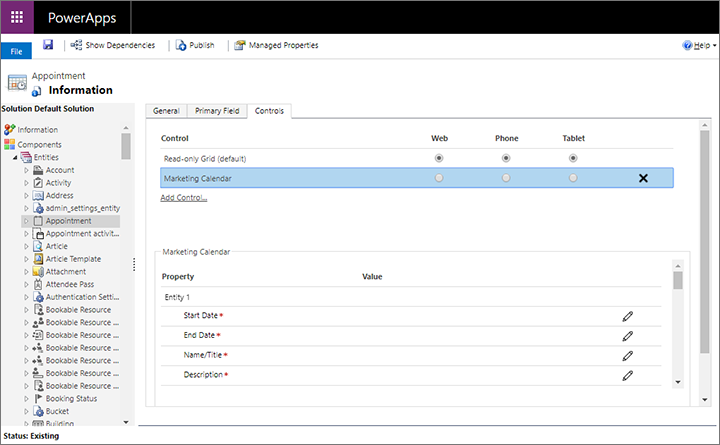Click the Address entity icon
The width and height of the screenshot is (720, 445).
(x=39, y=196)
